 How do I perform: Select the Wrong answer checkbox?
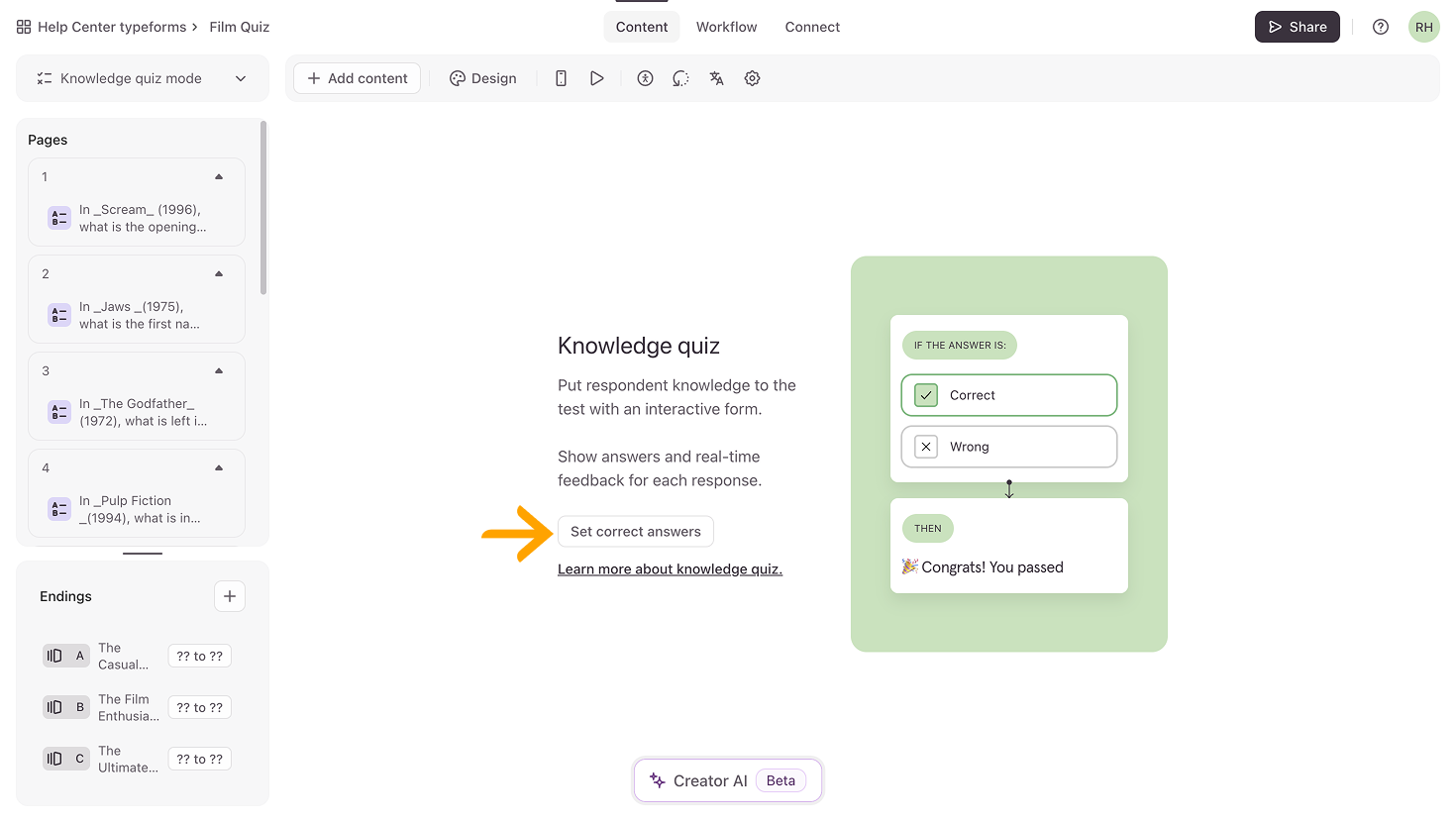[x=926, y=447]
